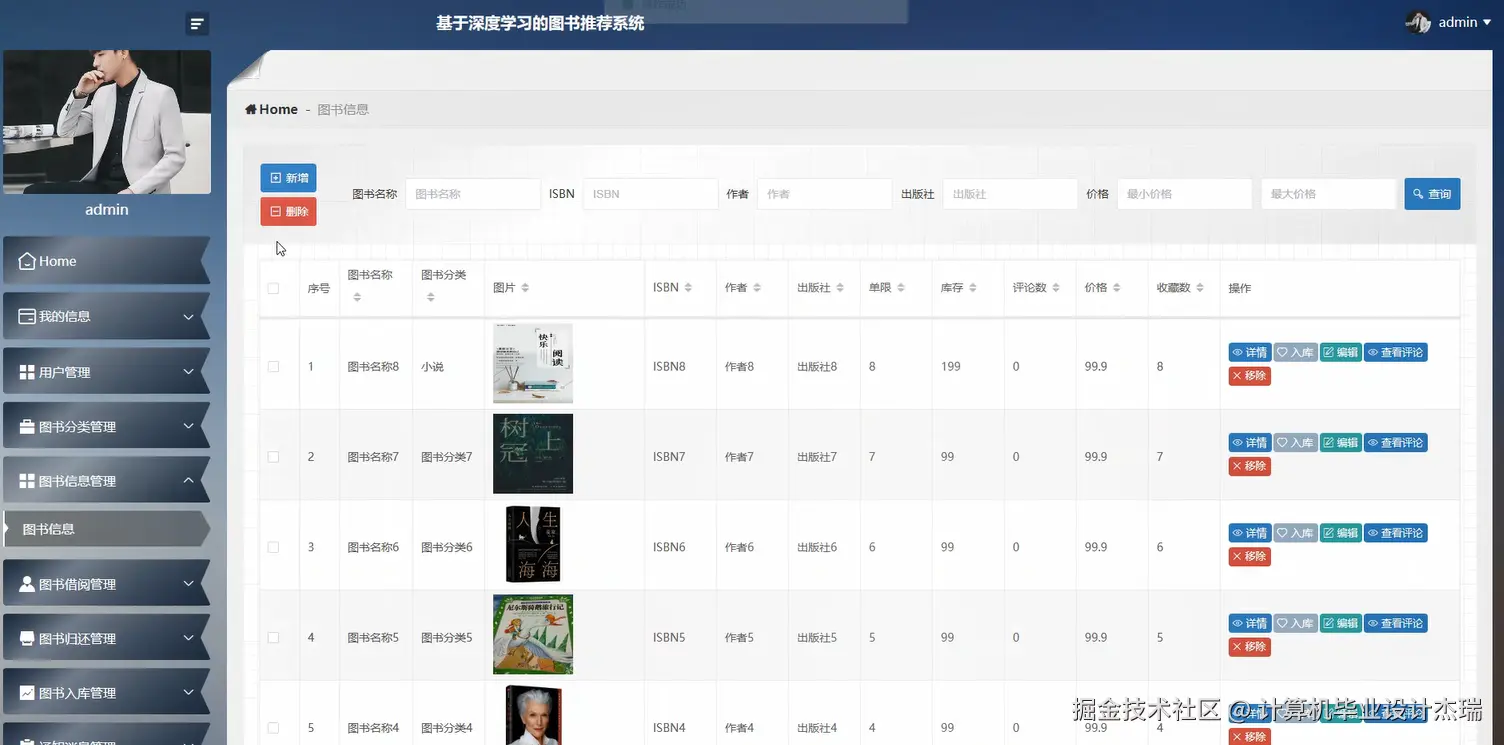Select the 图书信息 submenu item
1504x745 pixels.
[106, 529]
